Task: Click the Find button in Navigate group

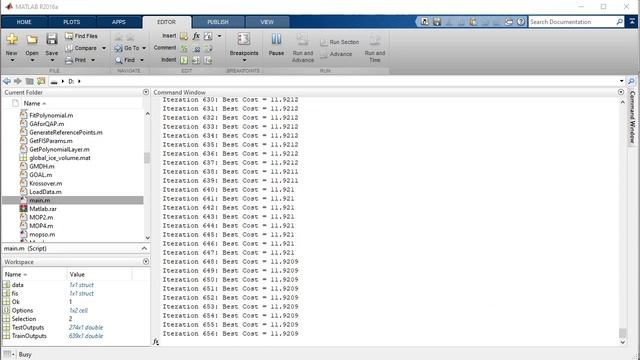Action: coord(125,60)
